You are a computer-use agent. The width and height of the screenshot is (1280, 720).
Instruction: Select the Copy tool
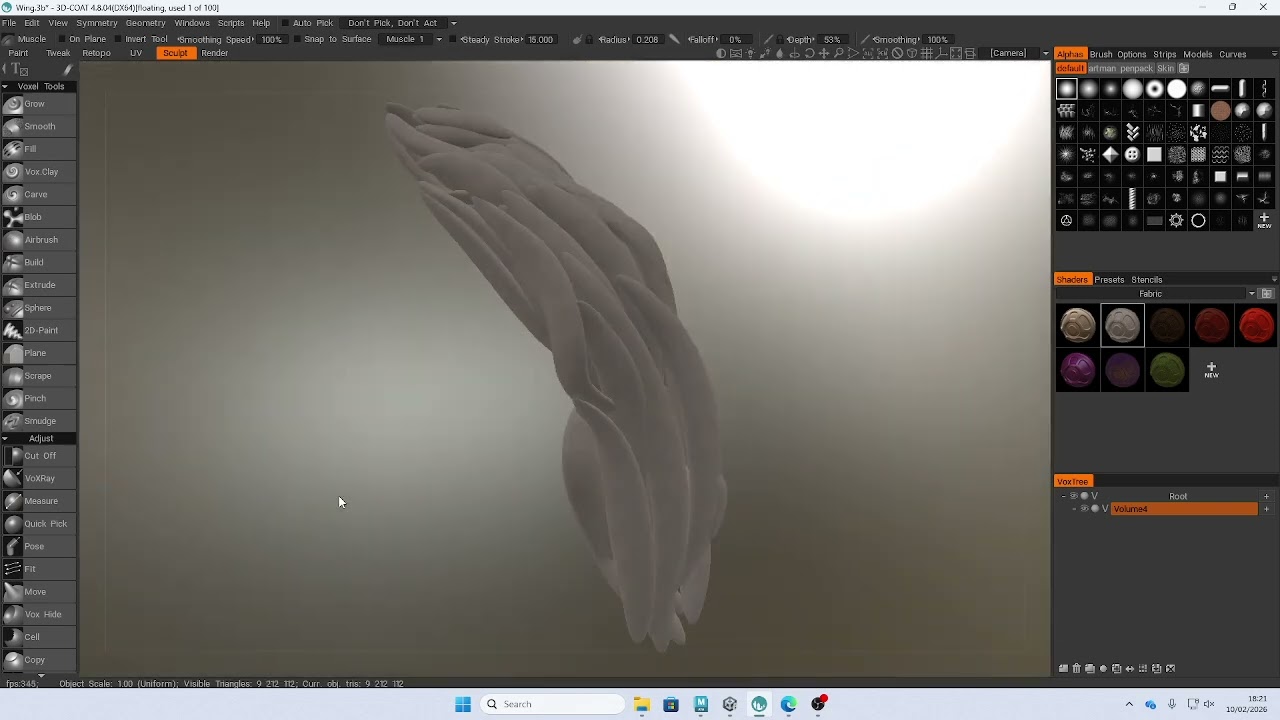tap(38, 660)
